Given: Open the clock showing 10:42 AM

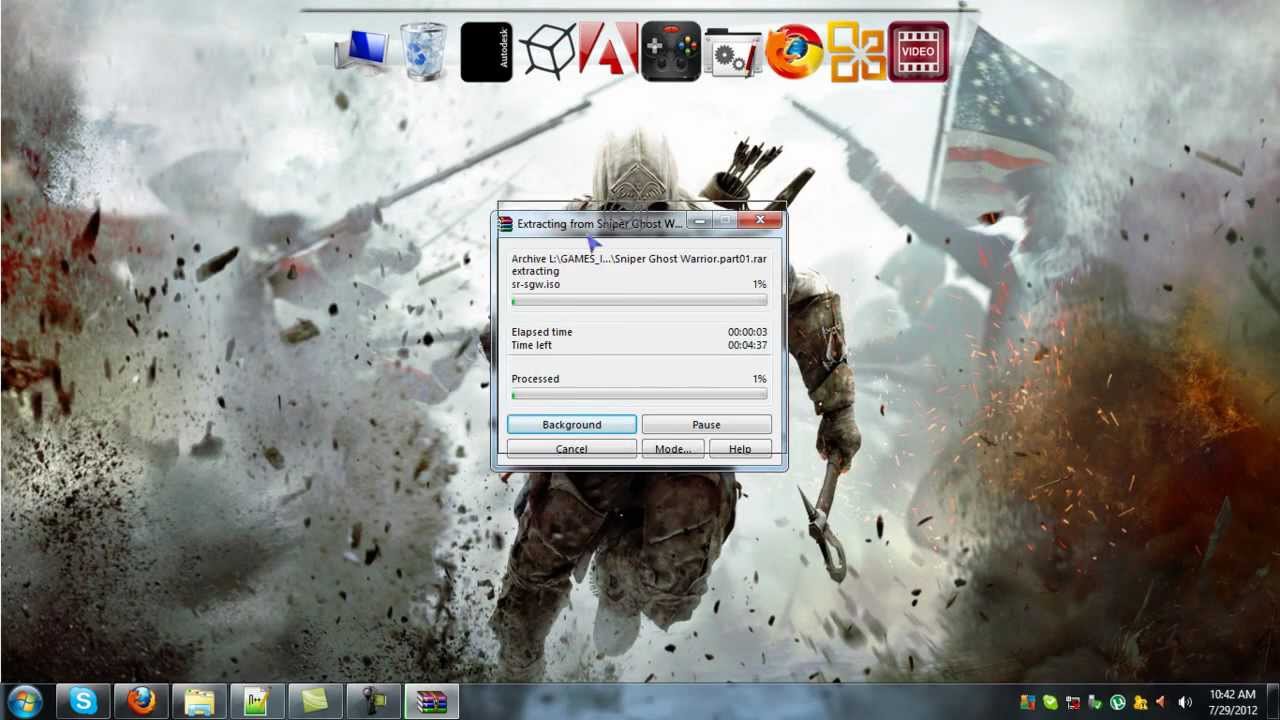Looking at the screenshot, I should pos(1231,702).
